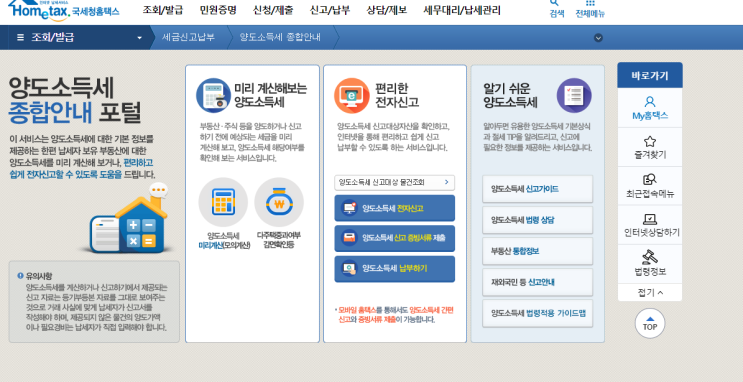
Task: Click the calculator icon for 미리 계산해보는 양도소득세
Action: point(213,95)
